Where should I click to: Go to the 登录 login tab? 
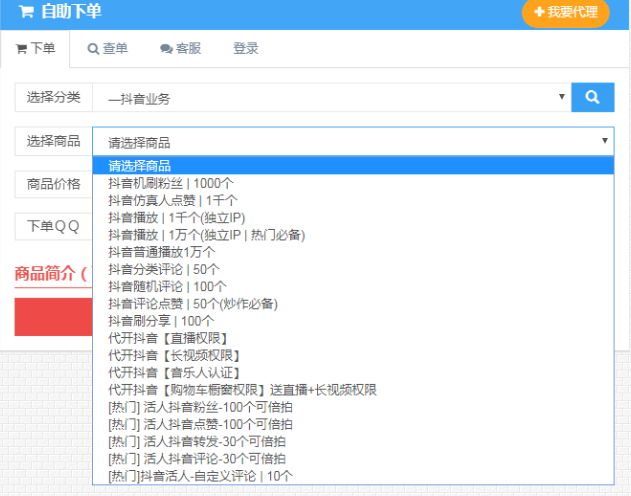(245, 49)
